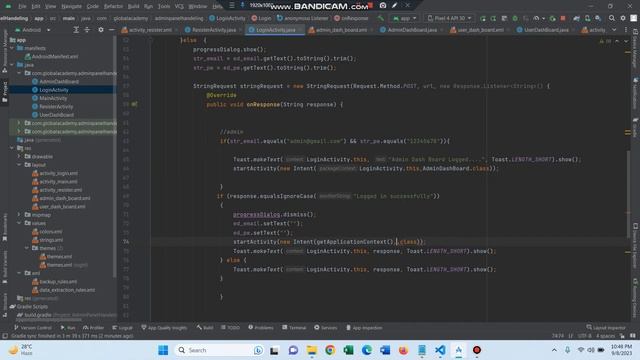Open the App Quality Insights window
Image resolution: width=640 pixels, height=360 pixels.
coord(164,328)
